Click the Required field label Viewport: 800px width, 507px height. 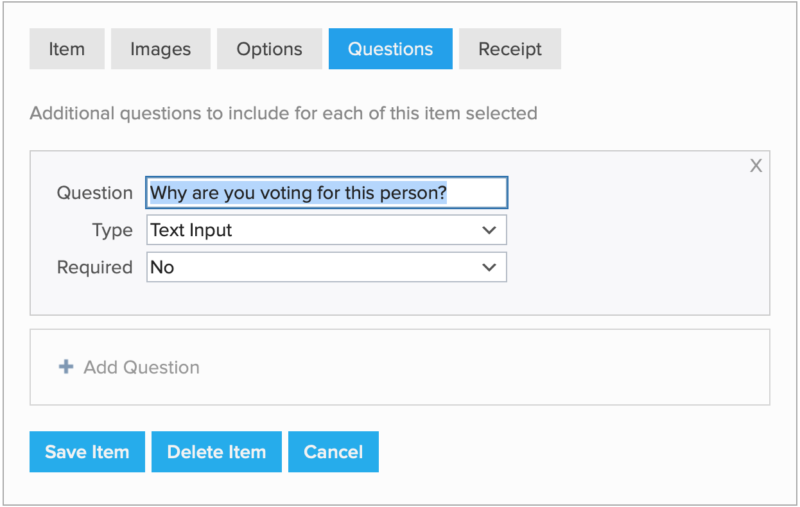pyautogui.click(x=94, y=267)
